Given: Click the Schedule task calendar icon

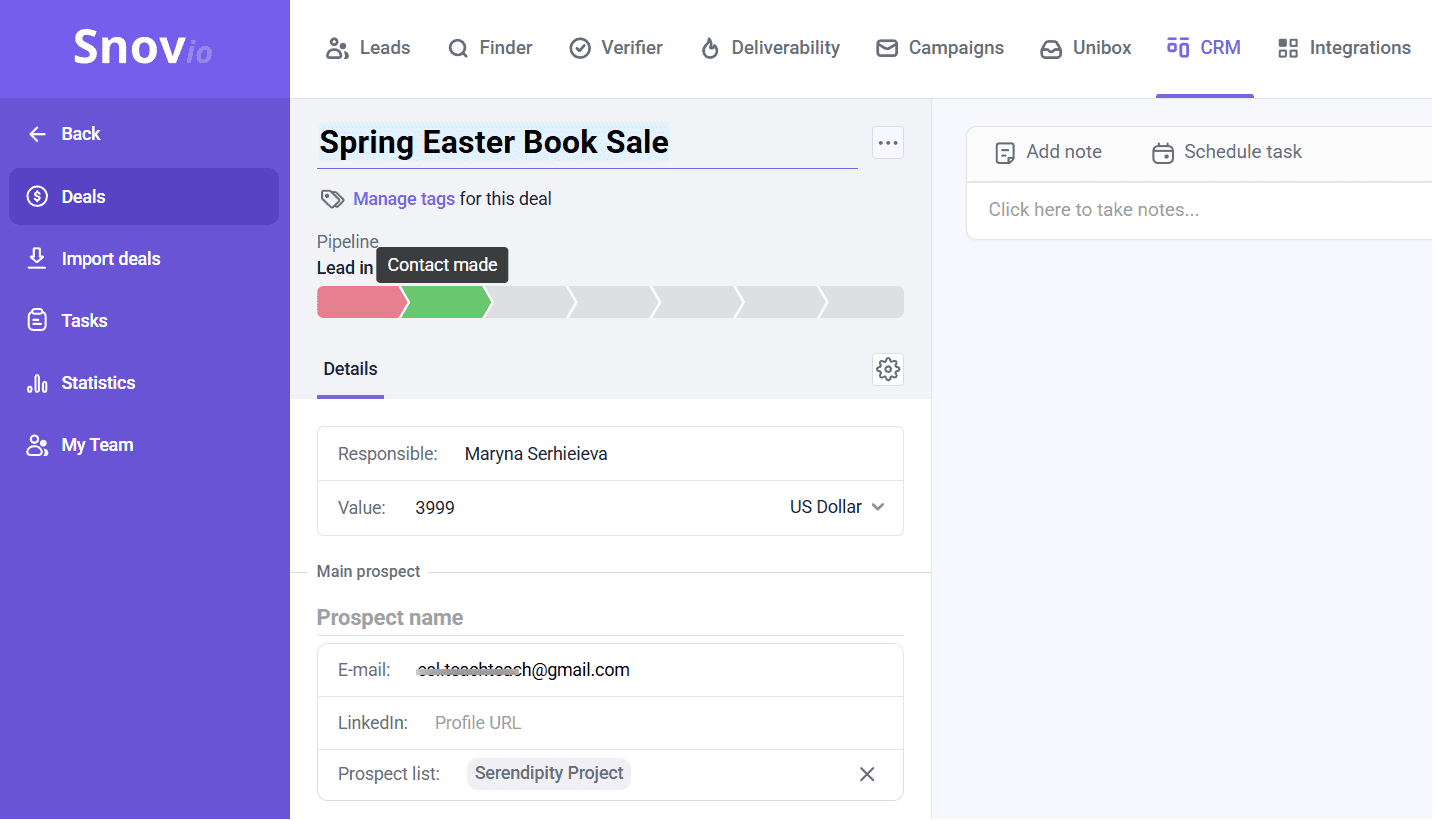Looking at the screenshot, I should [x=1162, y=153].
